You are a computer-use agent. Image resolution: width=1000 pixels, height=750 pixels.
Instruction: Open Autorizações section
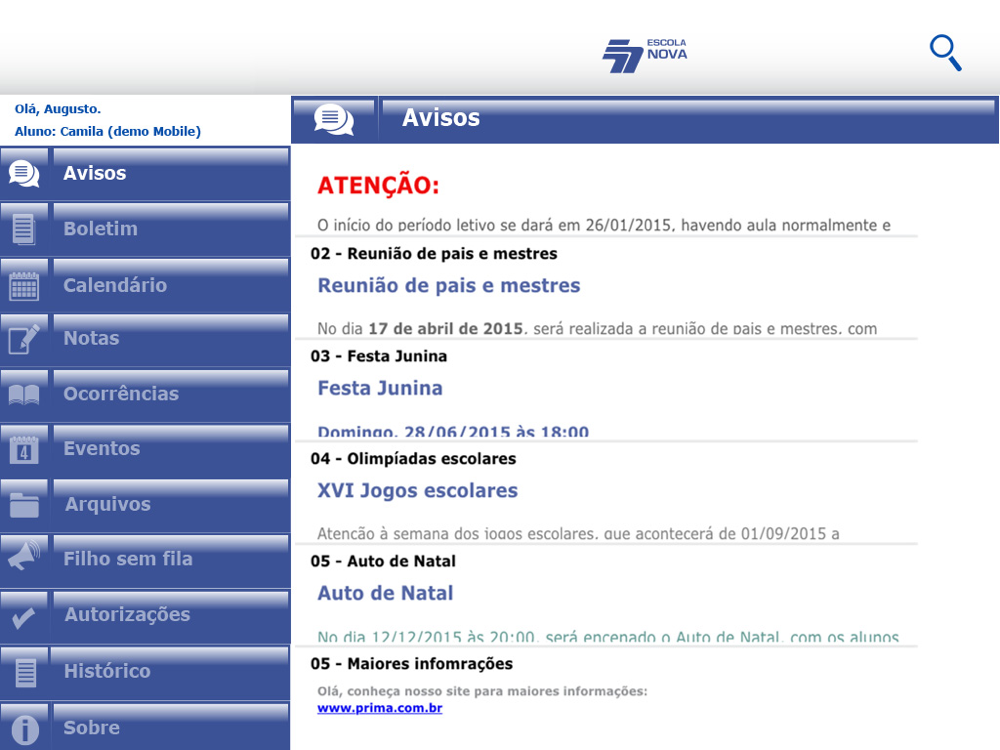point(145,616)
